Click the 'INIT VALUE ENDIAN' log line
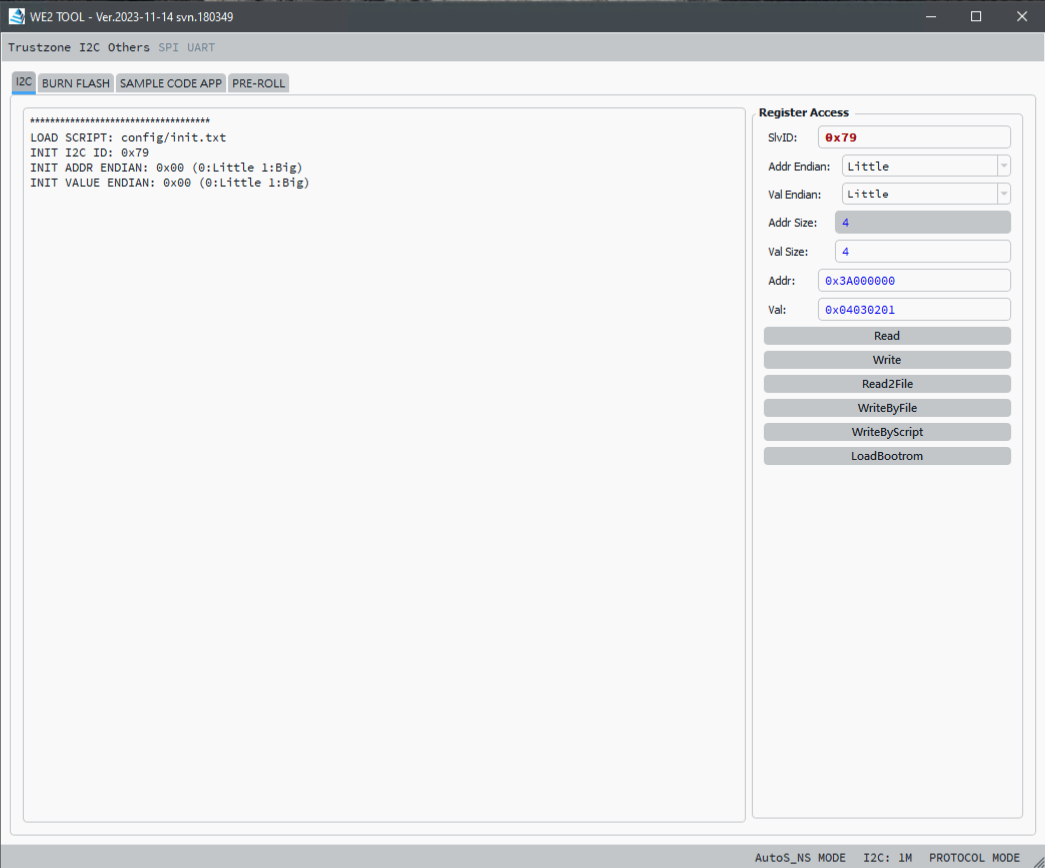1045x868 pixels. pos(169,183)
